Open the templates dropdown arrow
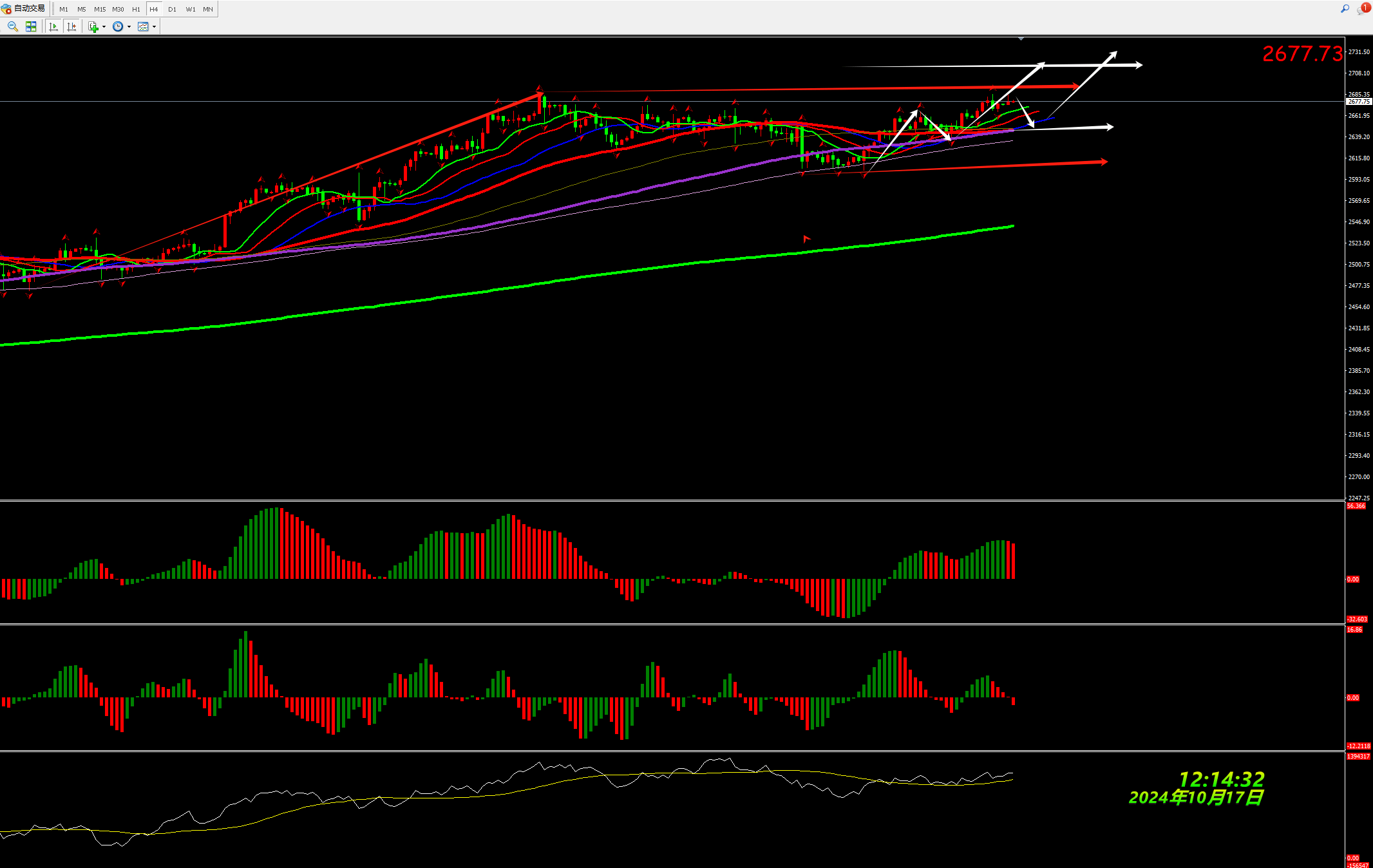The width and height of the screenshot is (1373, 868). 154,26
